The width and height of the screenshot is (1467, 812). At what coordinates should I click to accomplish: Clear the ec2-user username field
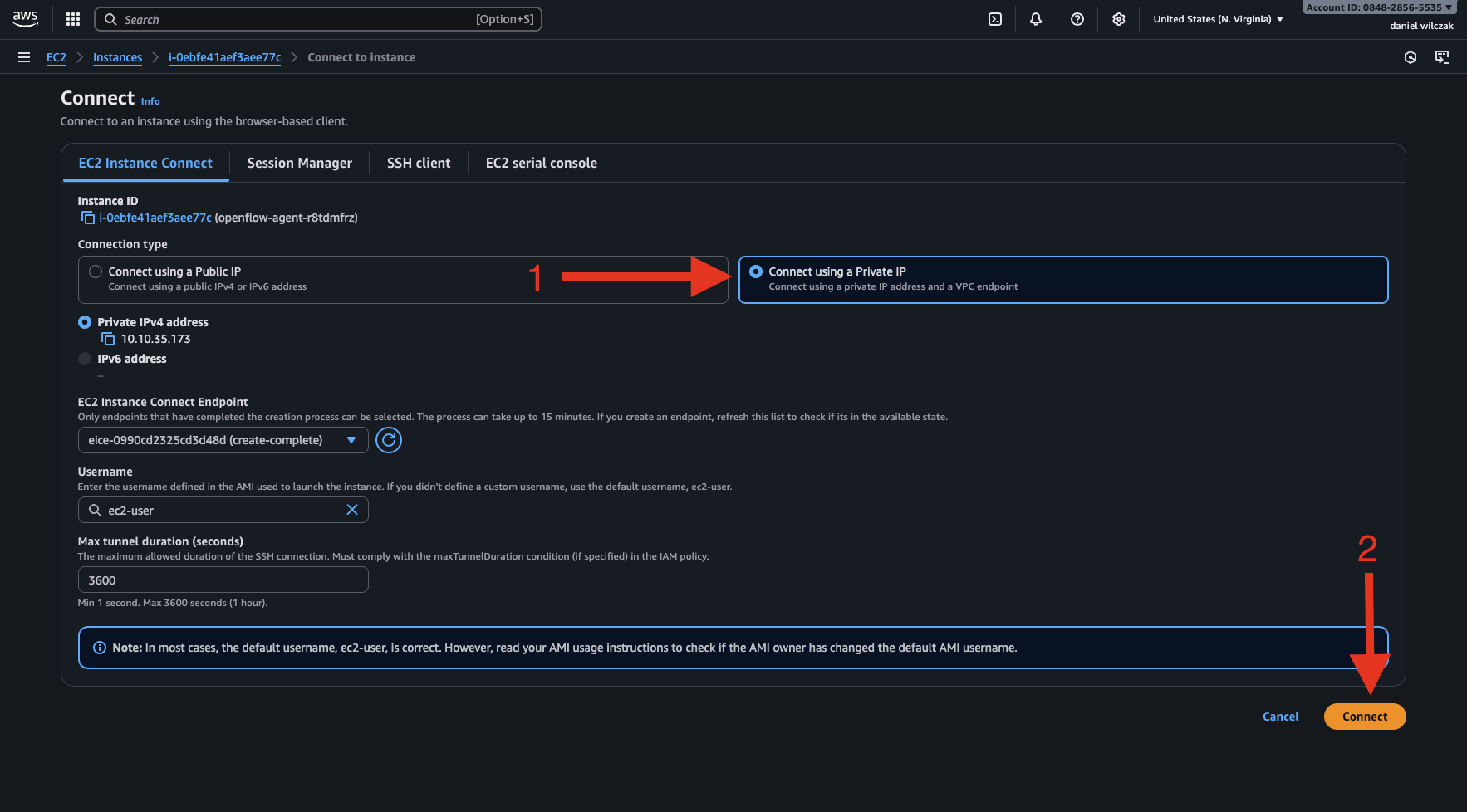[352, 510]
